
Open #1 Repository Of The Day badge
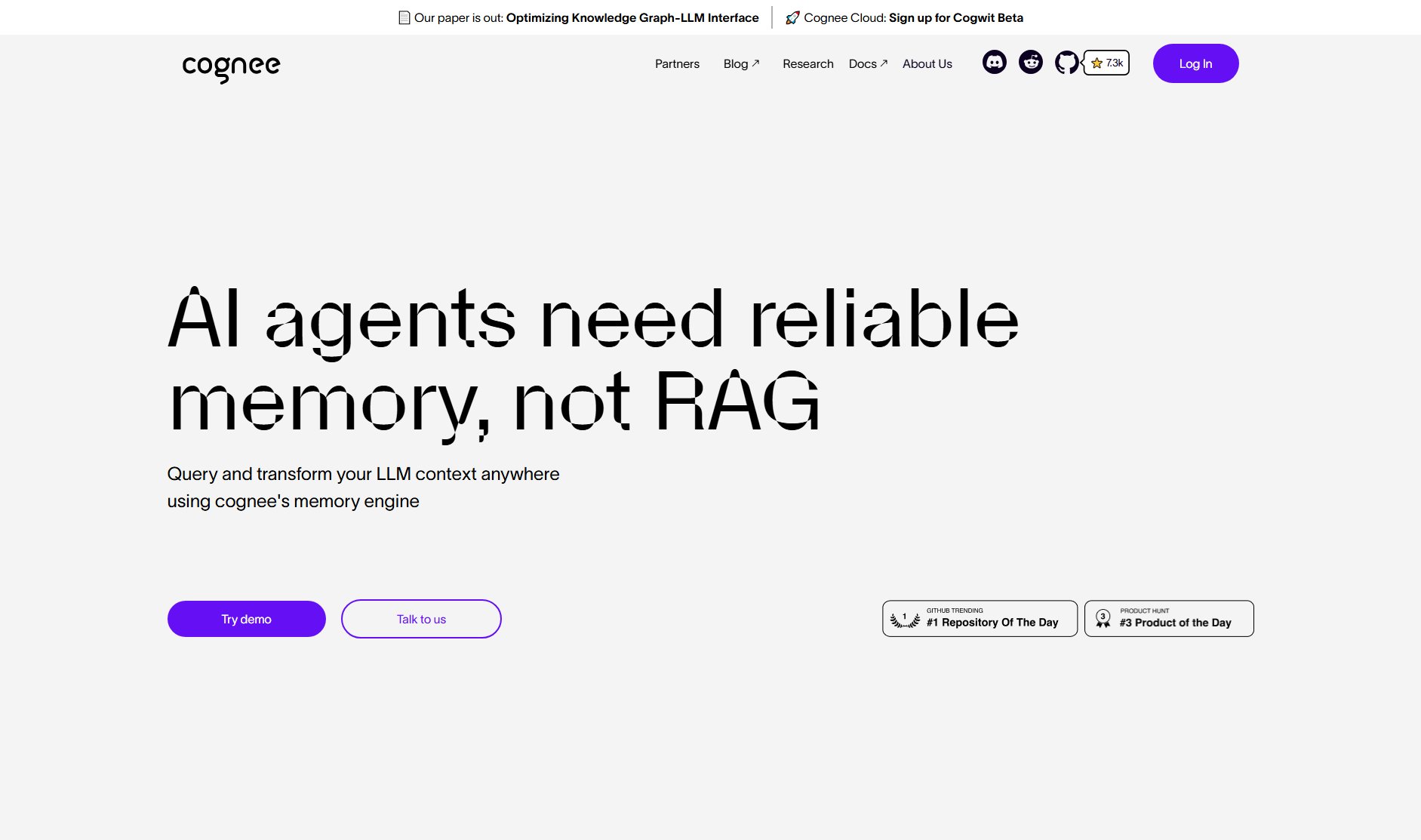click(x=980, y=619)
